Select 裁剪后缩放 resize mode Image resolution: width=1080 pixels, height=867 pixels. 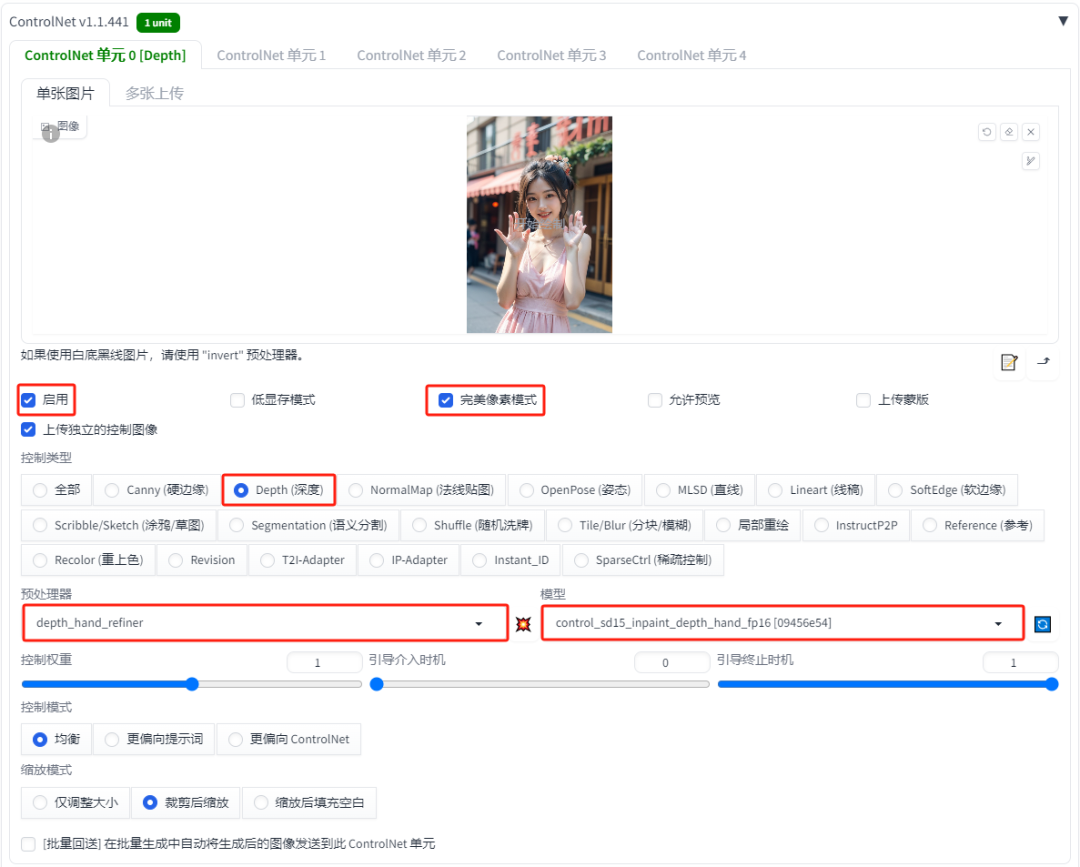[x=186, y=803]
